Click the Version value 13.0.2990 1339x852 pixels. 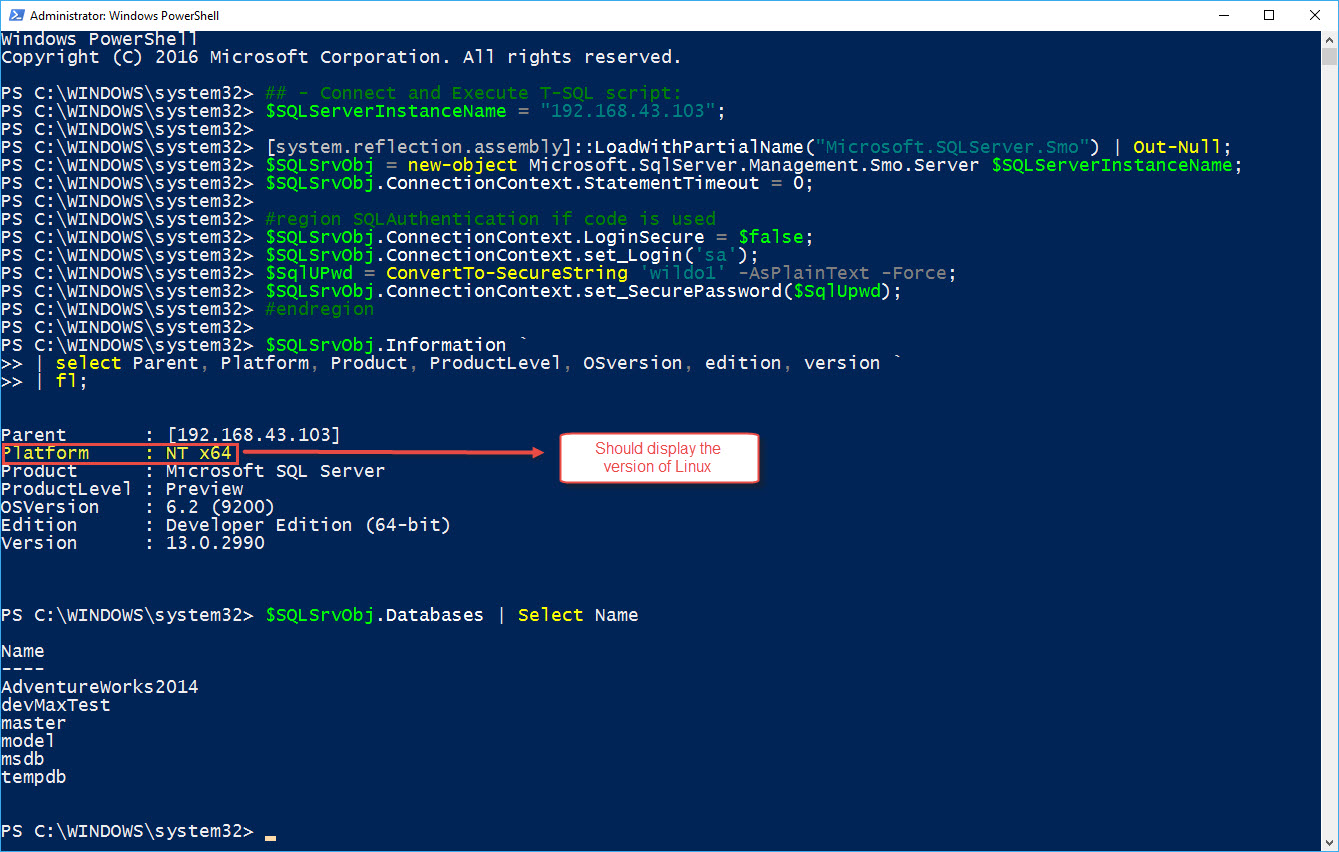[x=215, y=543]
